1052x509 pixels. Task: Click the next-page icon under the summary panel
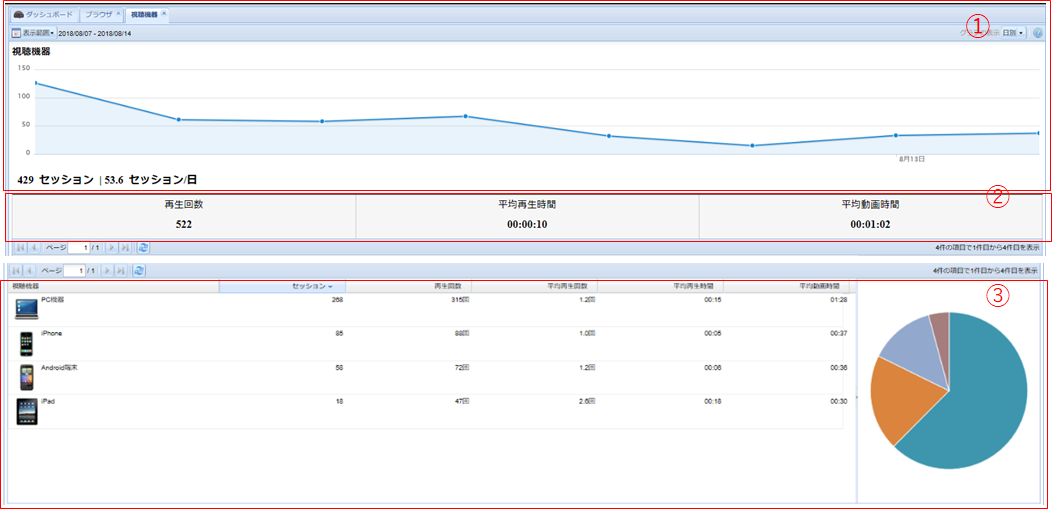pos(111,247)
